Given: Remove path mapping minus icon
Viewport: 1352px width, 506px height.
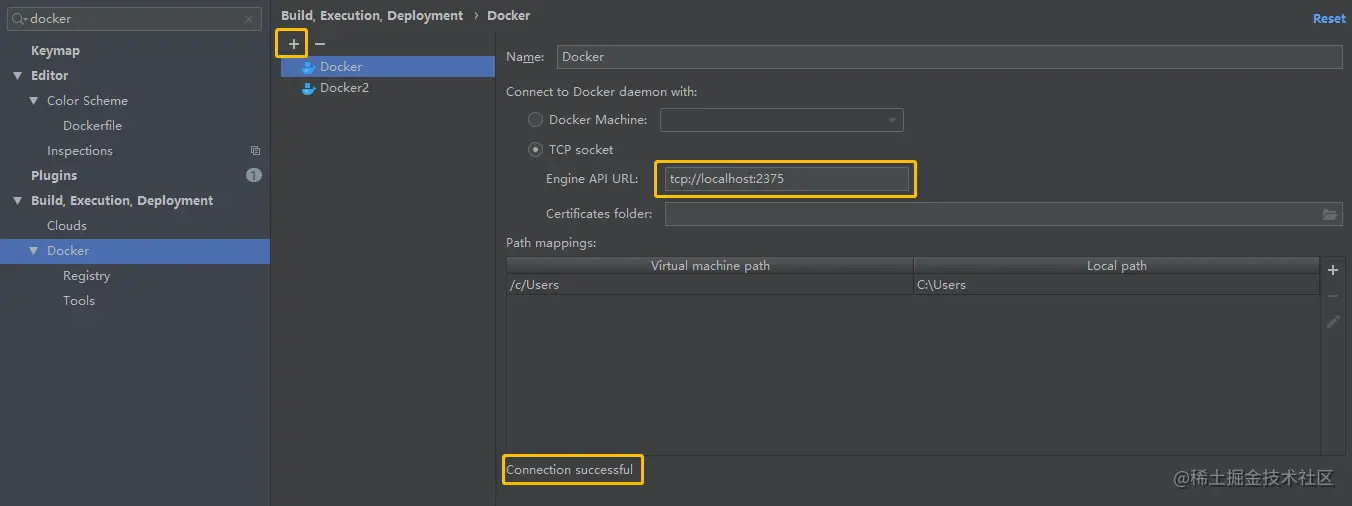Looking at the screenshot, I should coord(1333,296).
